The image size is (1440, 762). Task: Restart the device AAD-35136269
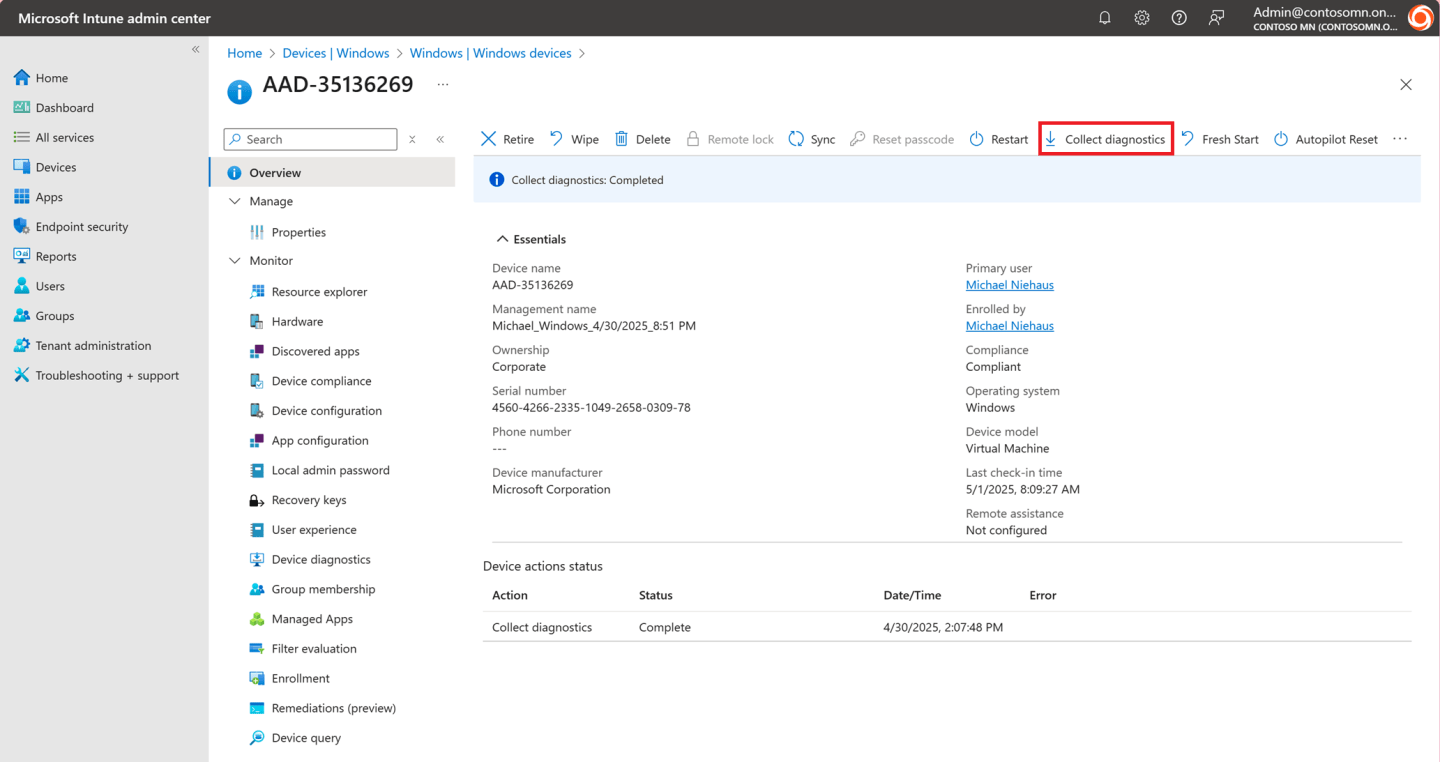(x=997, y=139)
